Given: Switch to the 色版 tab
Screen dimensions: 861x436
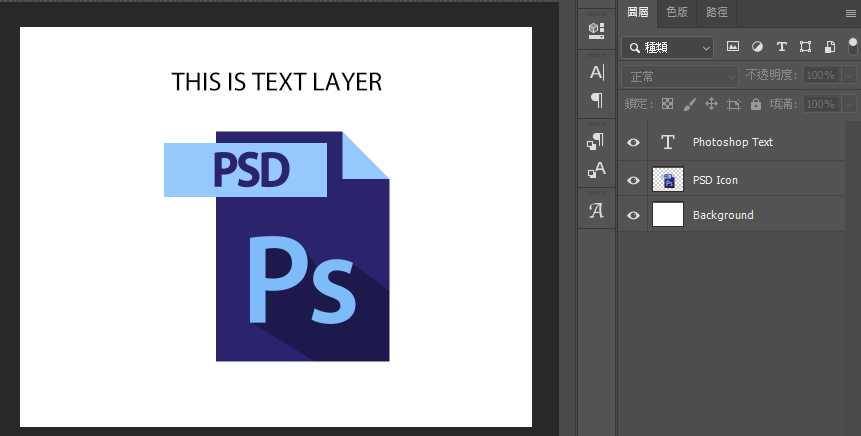Looking at the screenshot, I should [676, 13].
